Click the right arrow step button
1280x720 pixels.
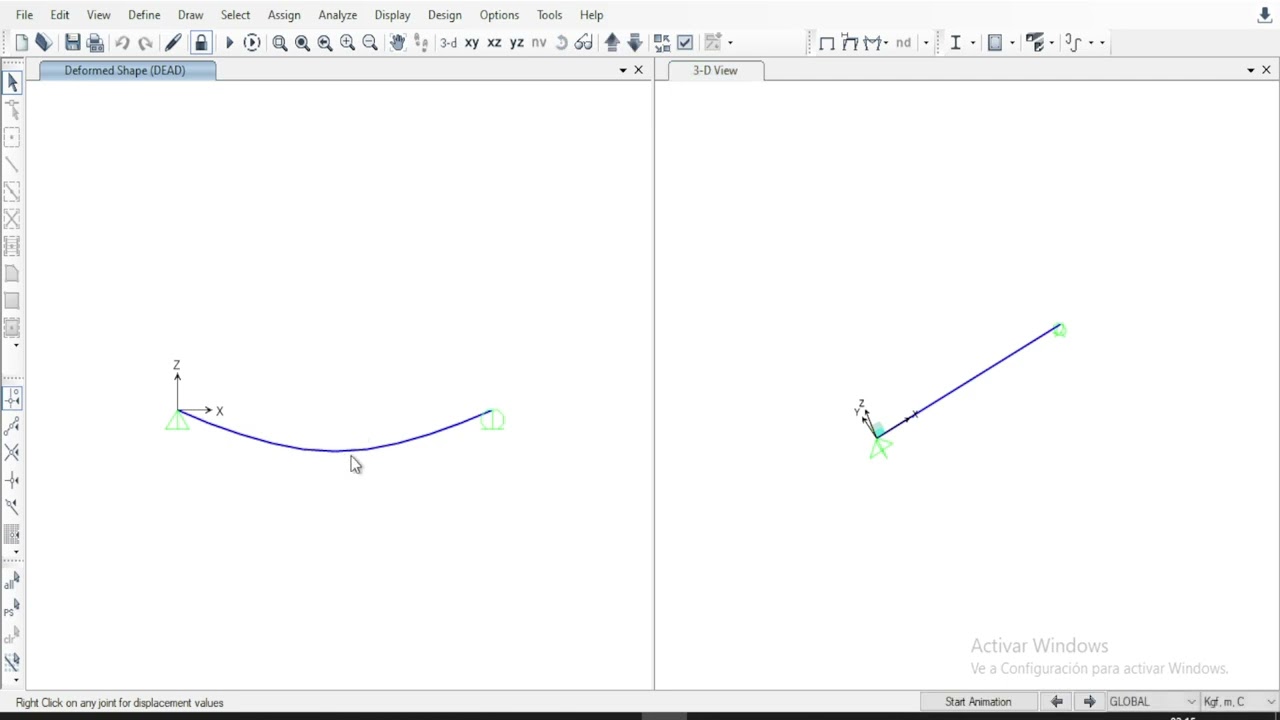[x=1089, y=702]
